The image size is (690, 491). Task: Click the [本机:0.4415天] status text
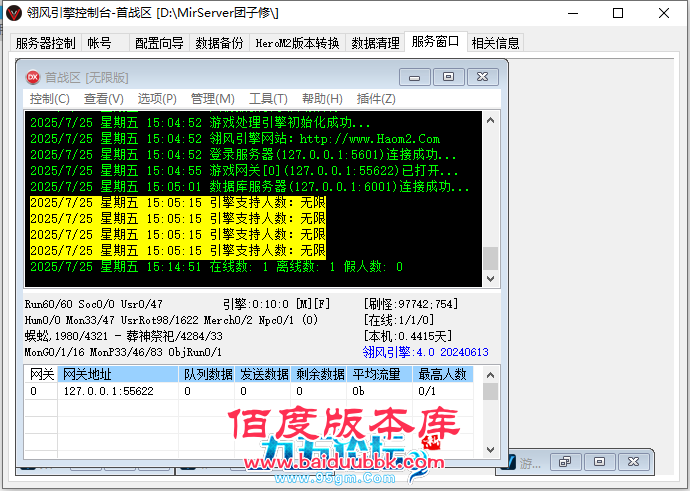[407, 336]
